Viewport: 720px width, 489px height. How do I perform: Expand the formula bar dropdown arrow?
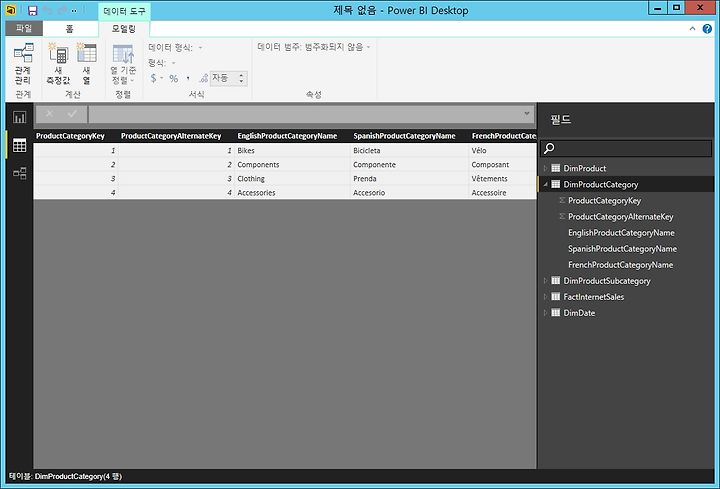pos(527,113)
